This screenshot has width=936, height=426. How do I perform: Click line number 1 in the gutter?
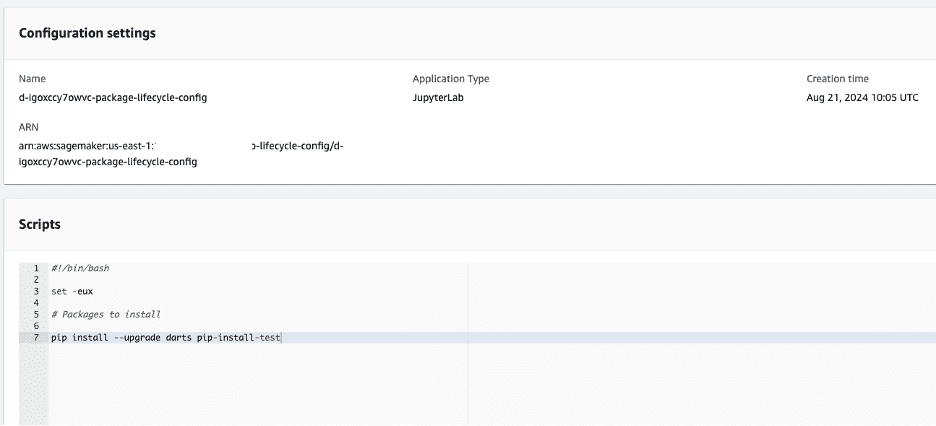tap(36, 268)
